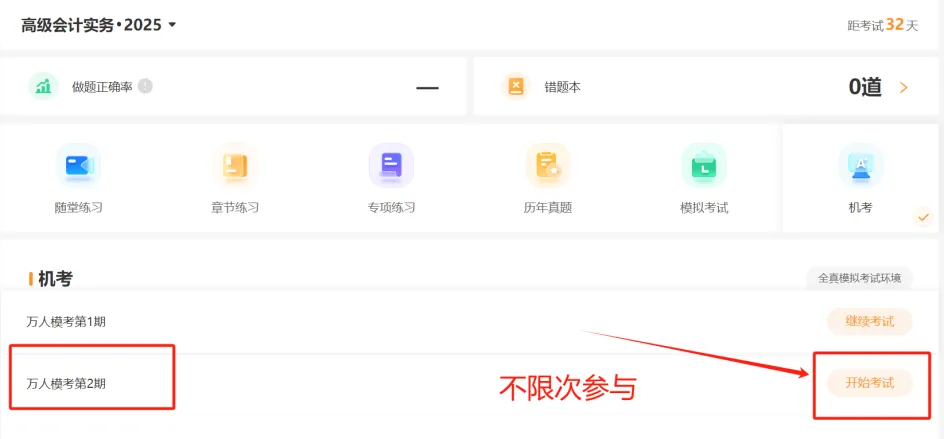Screen dimensions: 944x439
Task: Click the checkmark badge on 机考 card
Action: (923, 216)
